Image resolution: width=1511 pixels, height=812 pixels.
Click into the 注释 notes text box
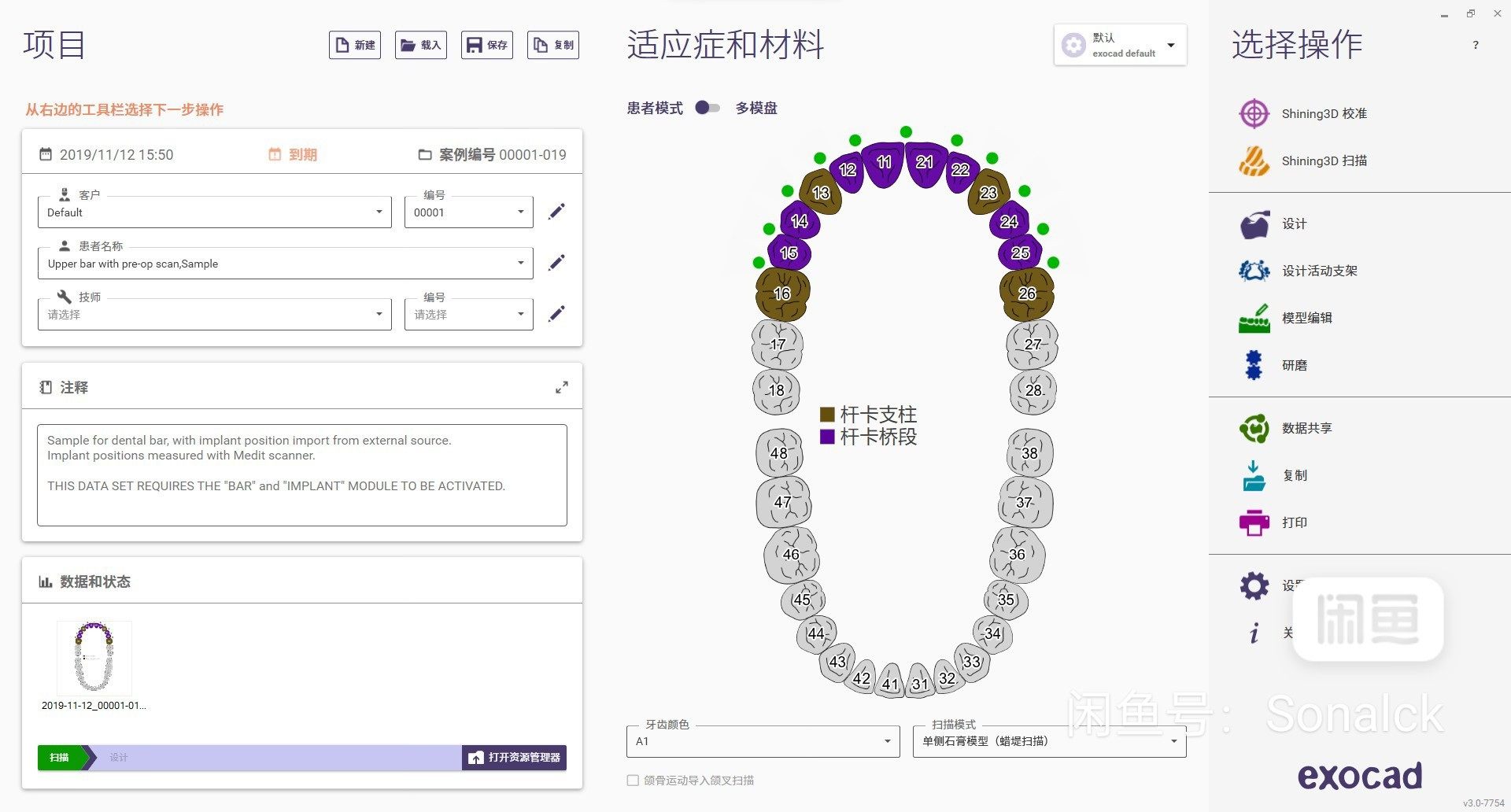click(x=302, y=475)
